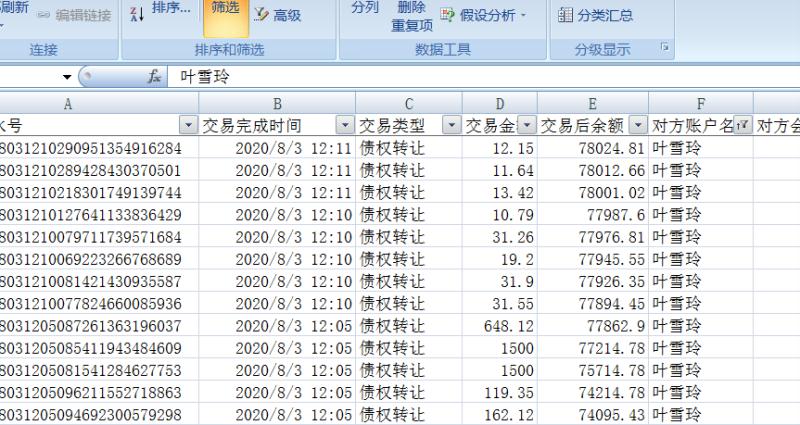The image size is (800, 425).
Task: Select the 交易类型 header cell
Action: [x=409, y=125]
